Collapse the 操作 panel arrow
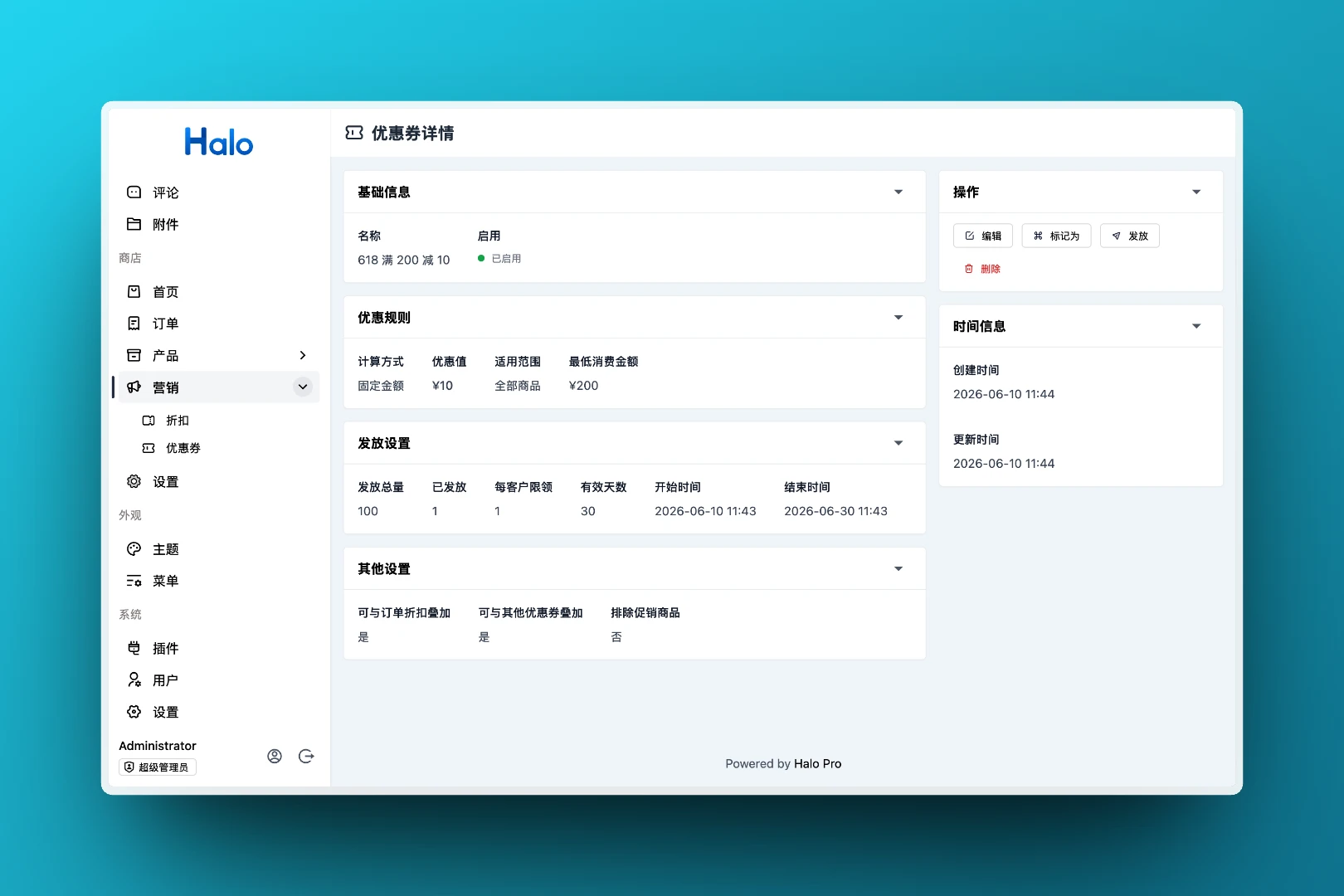 tap(1196, 192)
